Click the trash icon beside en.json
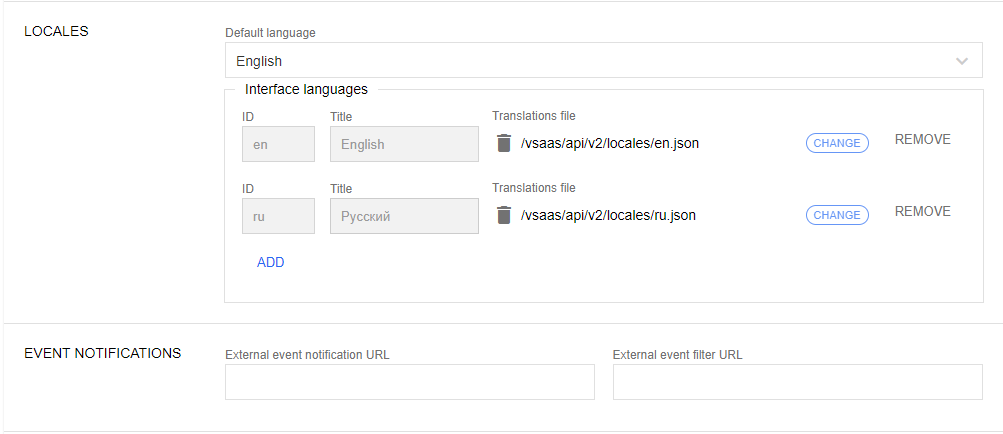Image resolution: width=1003 pixels, height=434 pixels. 504,143
